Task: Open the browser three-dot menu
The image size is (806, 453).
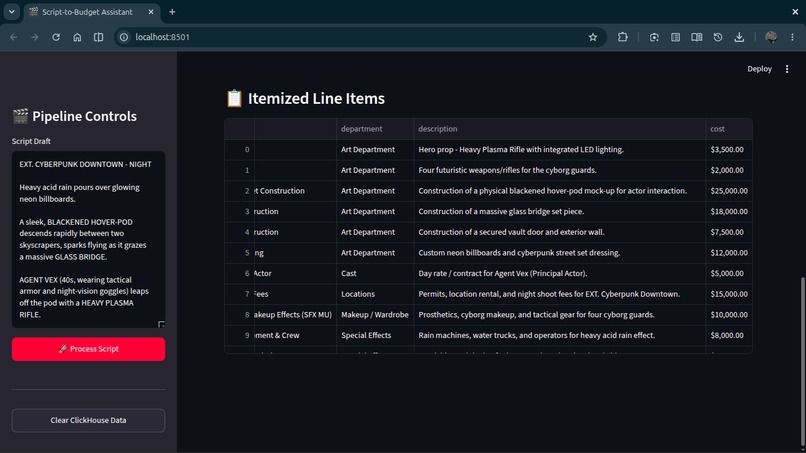Action: (792, 37)
